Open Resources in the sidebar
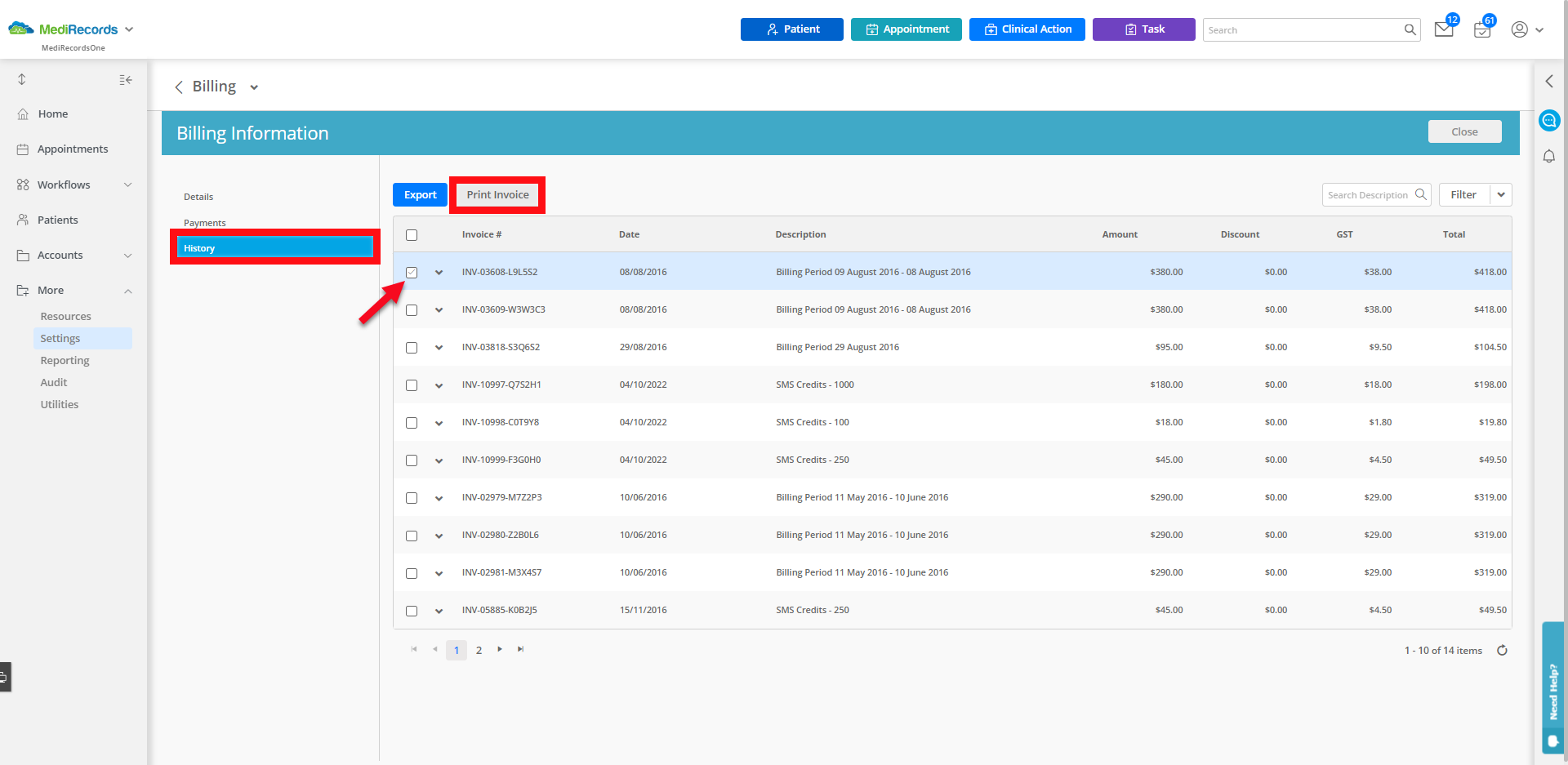 point(66,317)
